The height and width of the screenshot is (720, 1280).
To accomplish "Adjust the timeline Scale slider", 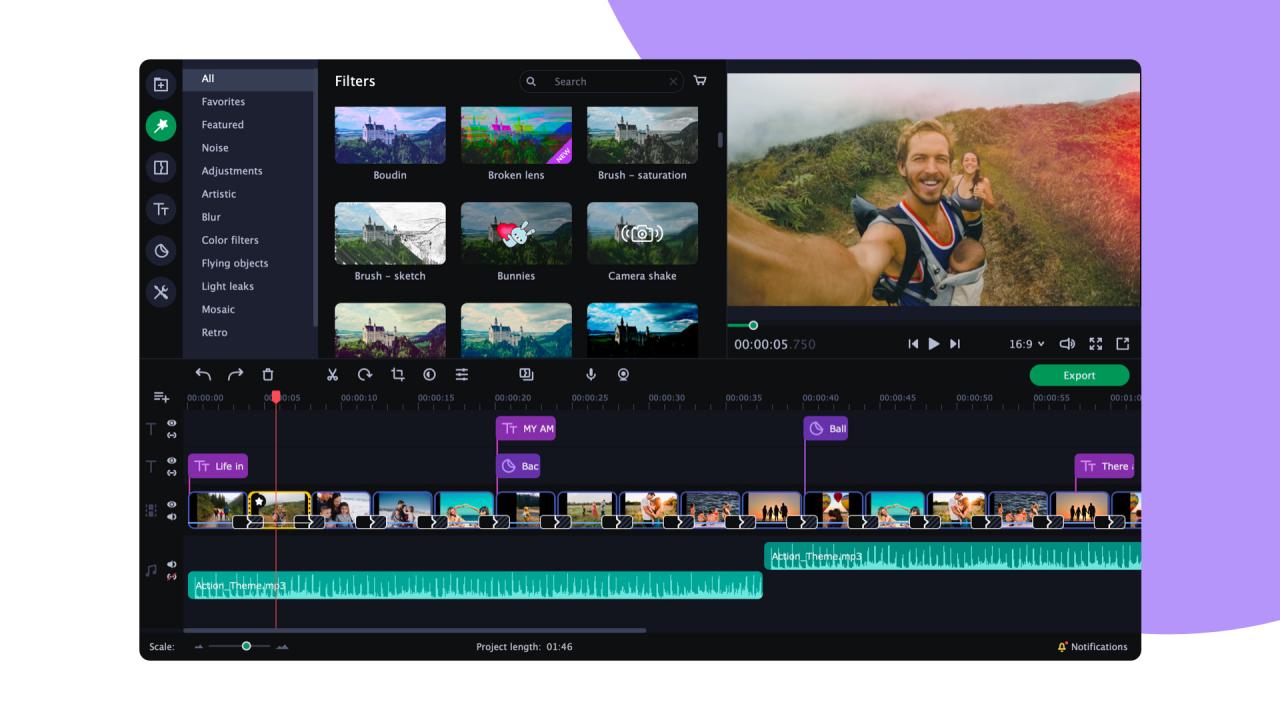I will coord(246,647).
